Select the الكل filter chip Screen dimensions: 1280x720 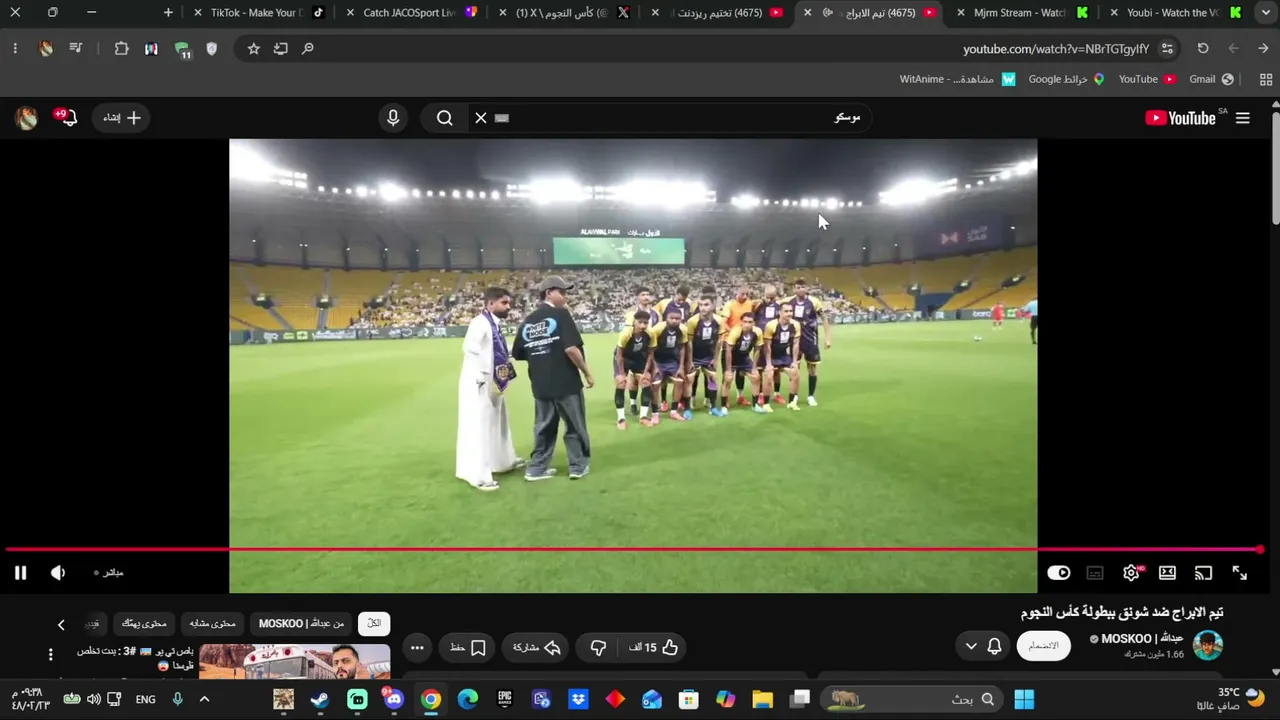374,623
